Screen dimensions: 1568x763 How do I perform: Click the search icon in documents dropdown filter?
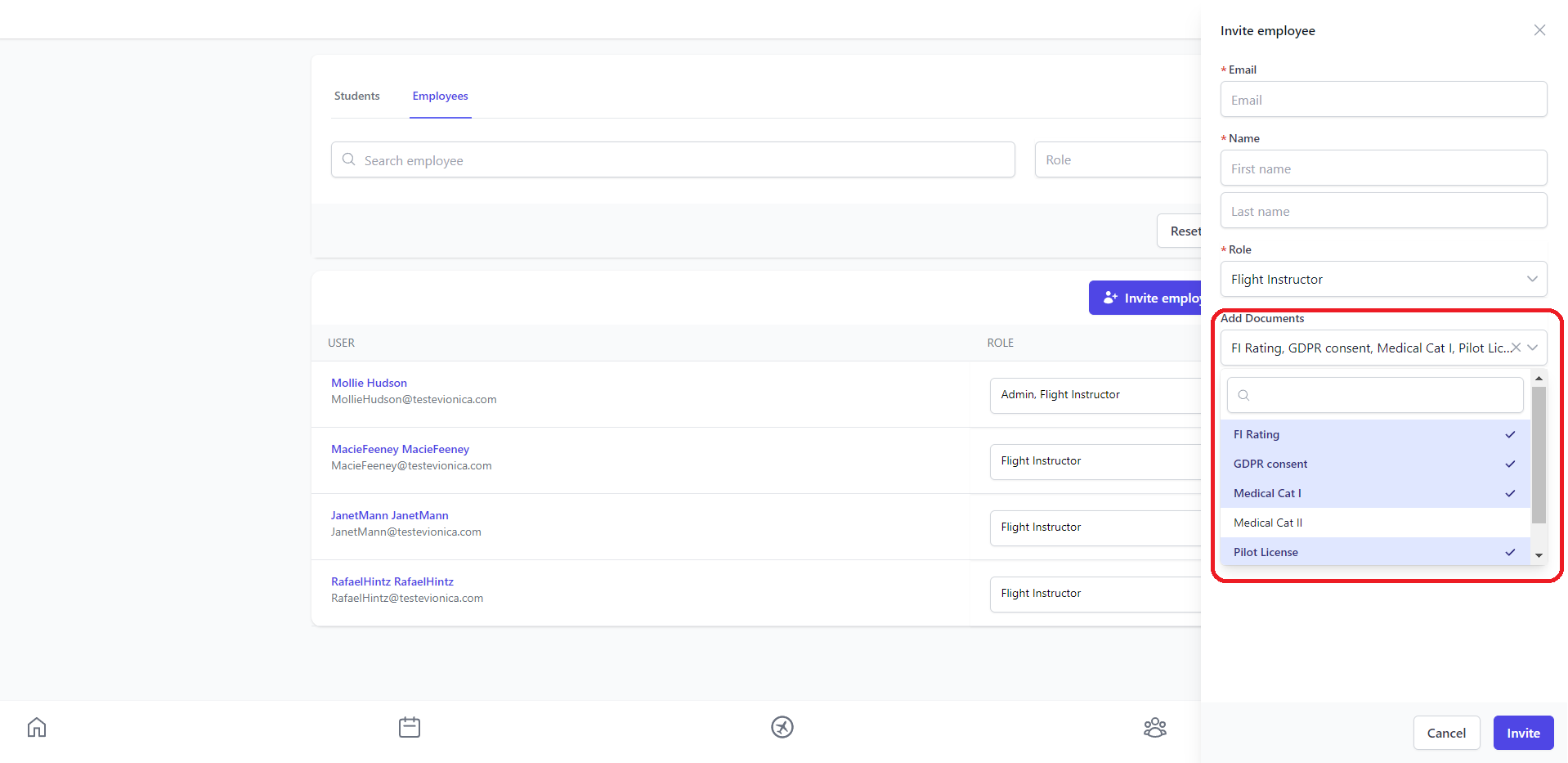[1243, 395]
